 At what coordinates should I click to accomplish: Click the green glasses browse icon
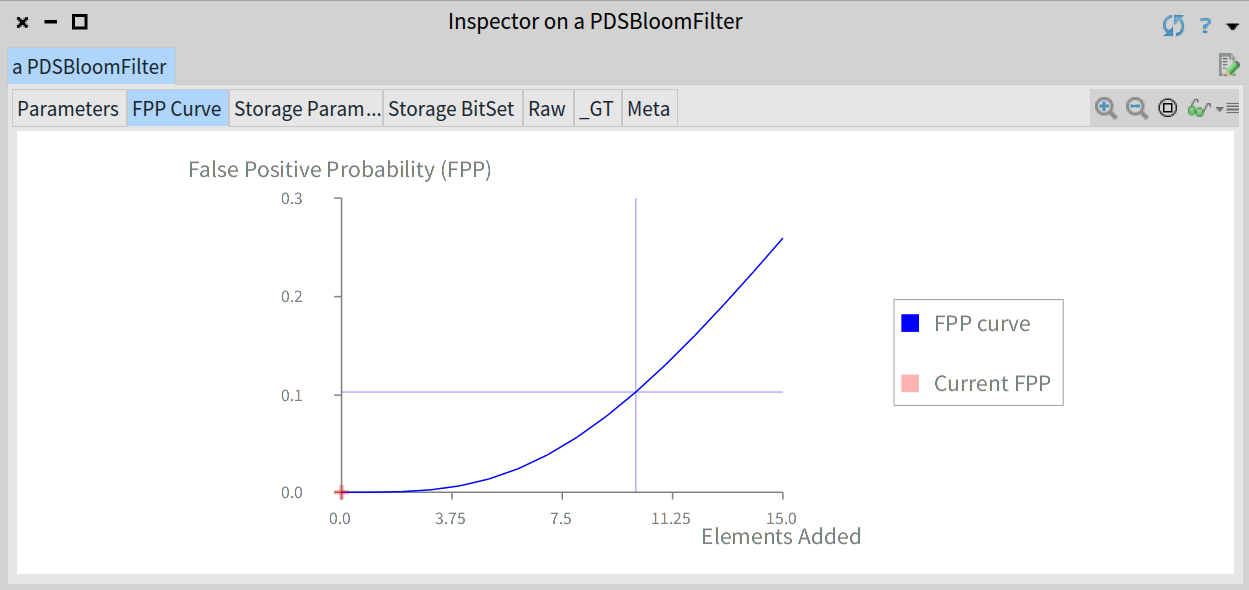click(x=1199, y=108)
